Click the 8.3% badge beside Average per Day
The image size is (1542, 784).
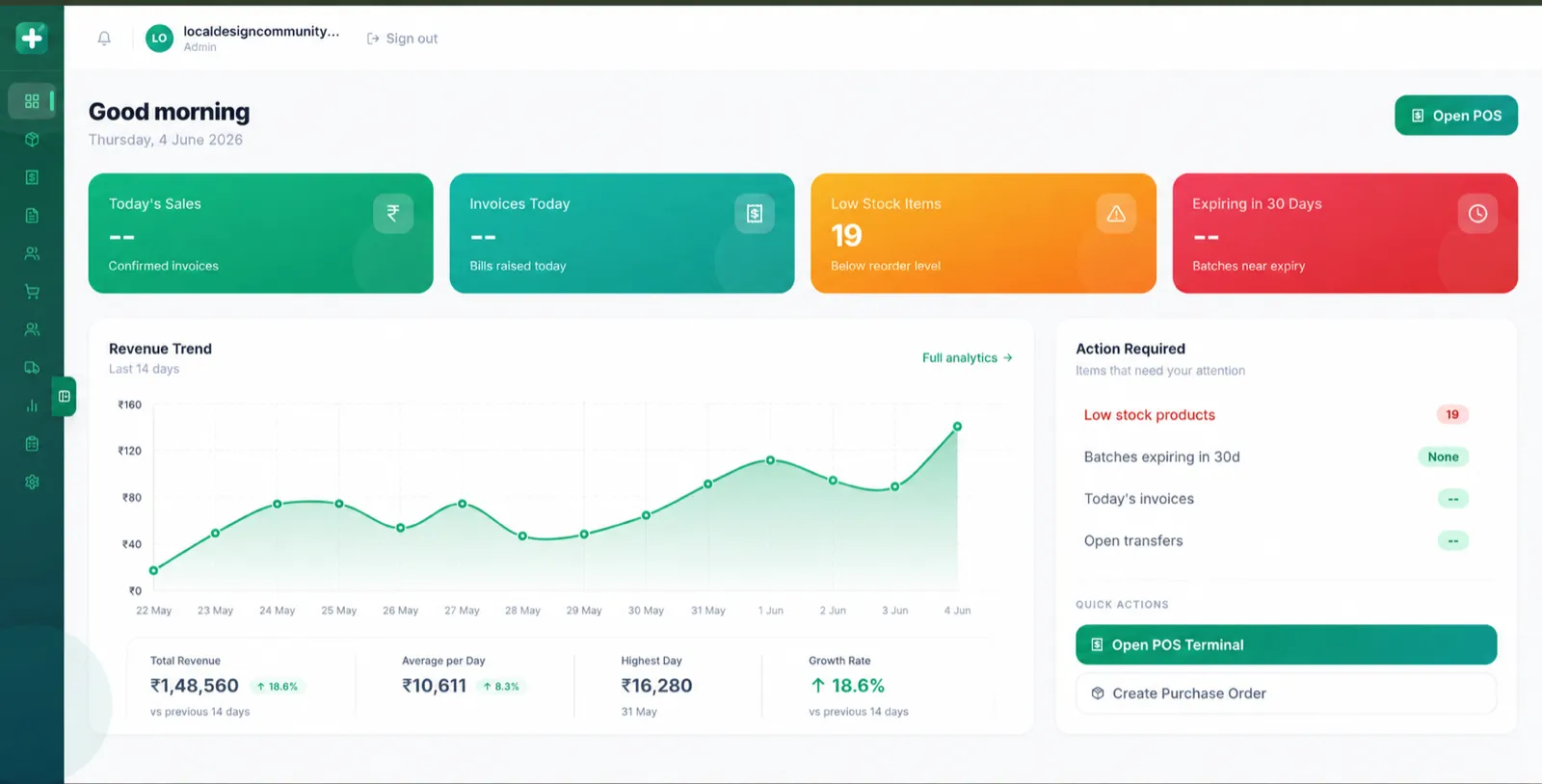click(501, 687)
